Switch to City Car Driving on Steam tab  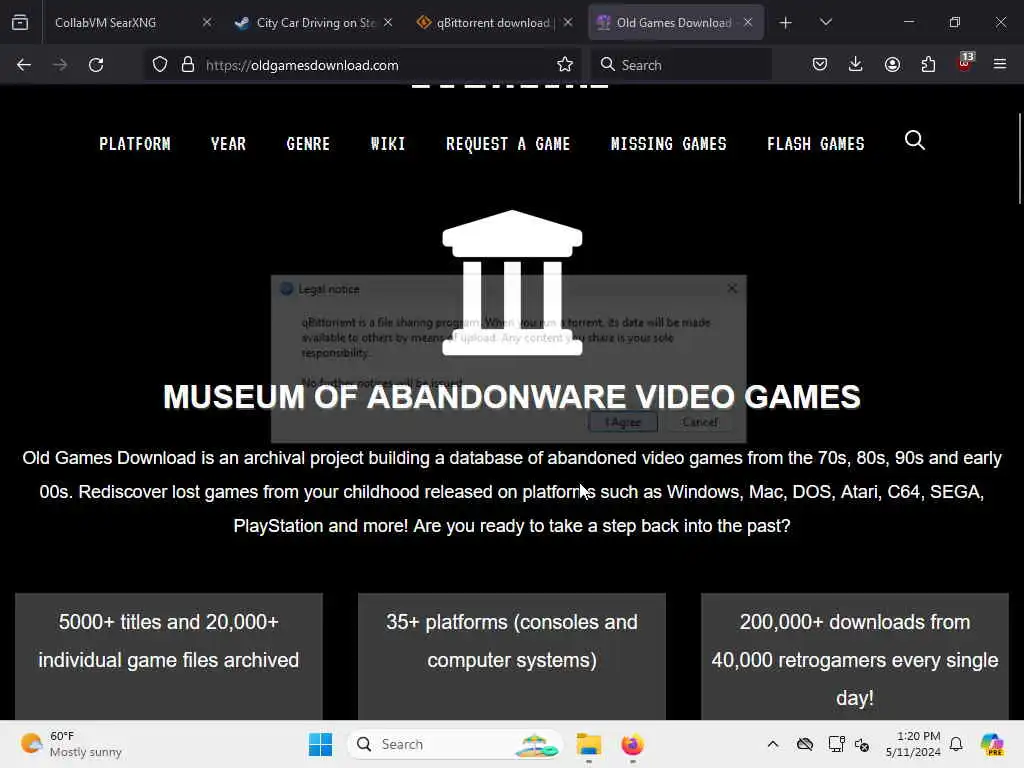[315, 23]
